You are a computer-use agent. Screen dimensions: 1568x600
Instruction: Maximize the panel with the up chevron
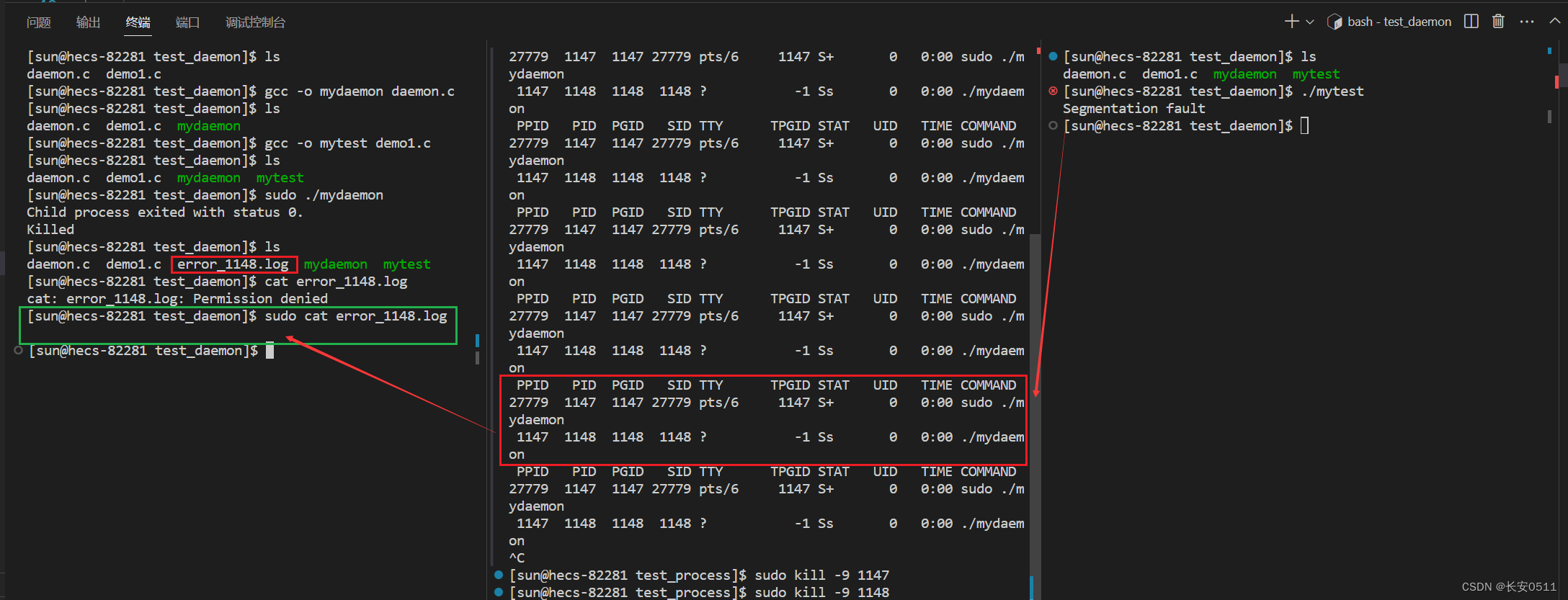1555,22
